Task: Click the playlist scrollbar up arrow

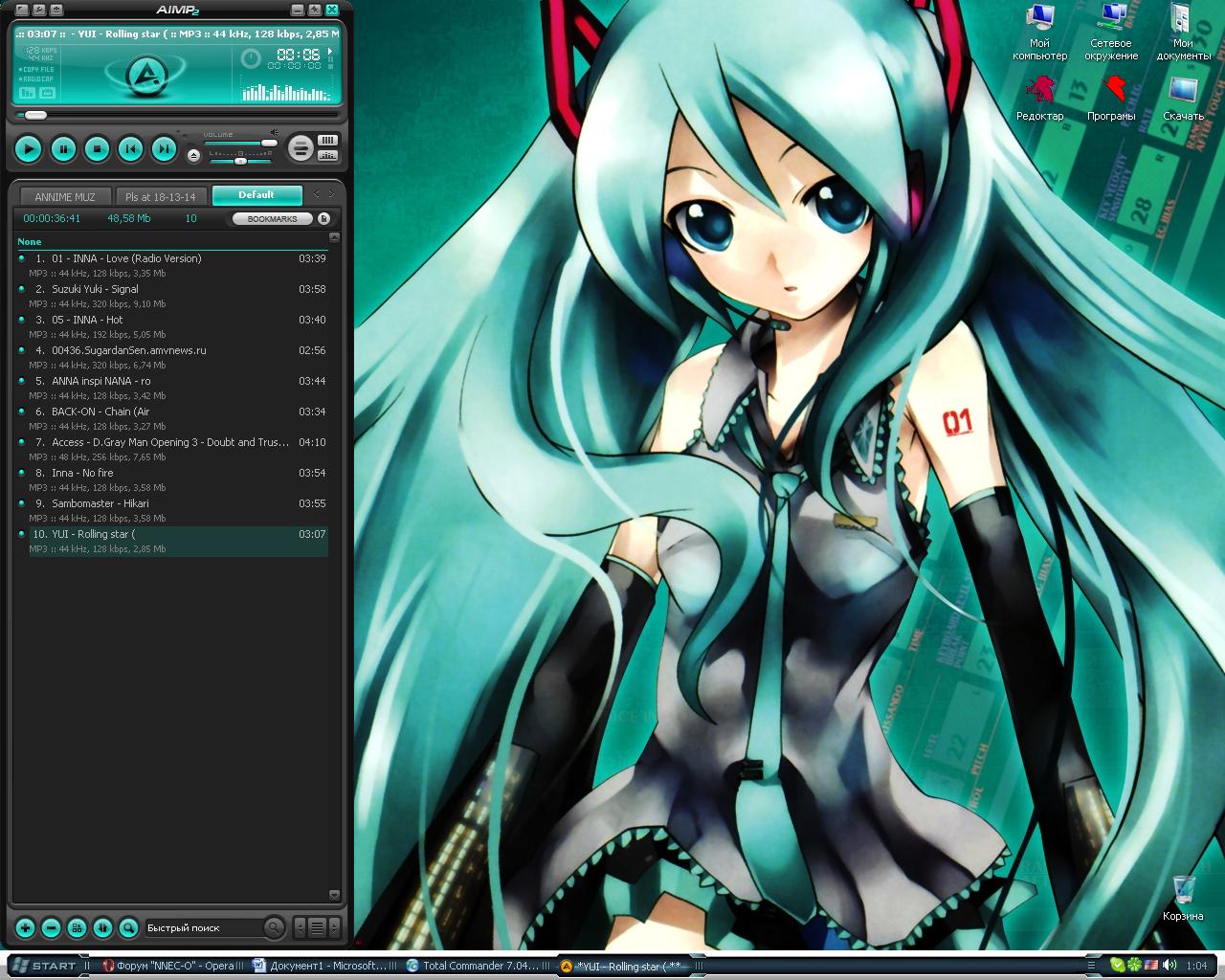Action: (x=334, y=237)
